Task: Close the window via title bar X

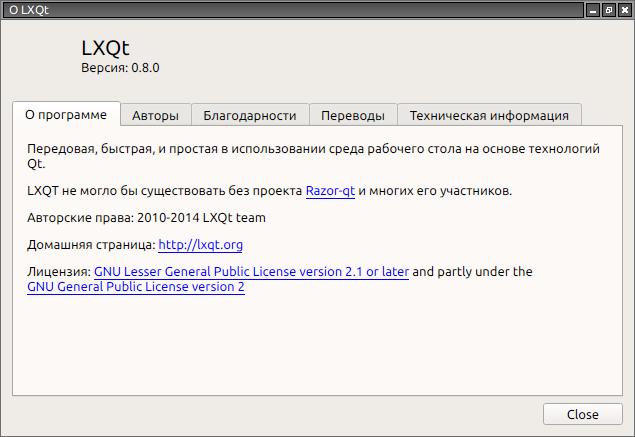Action: [x=625, y=10]
